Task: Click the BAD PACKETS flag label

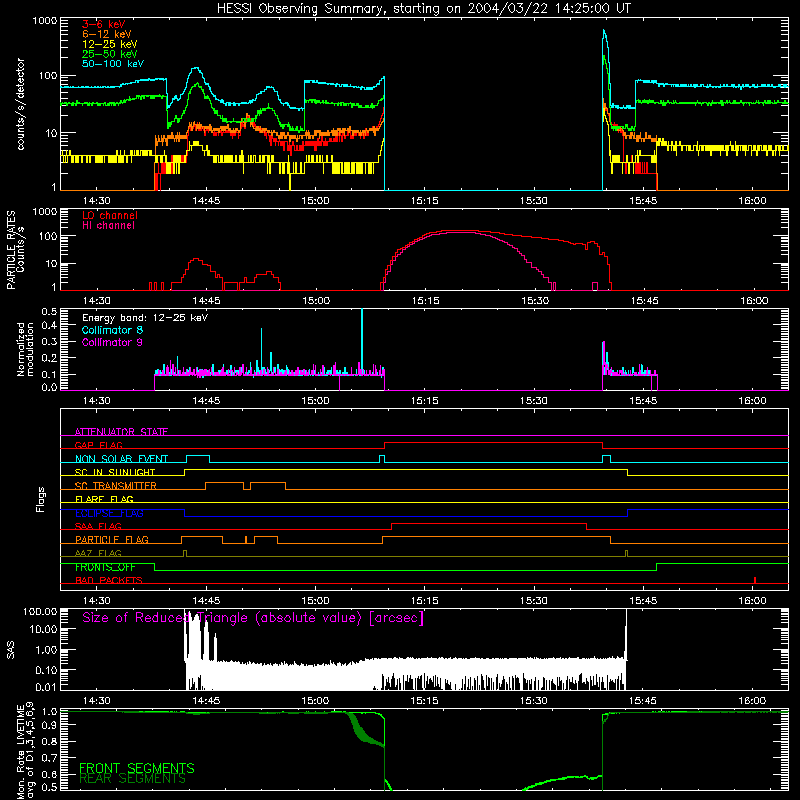Action: [x=109, y=580]
